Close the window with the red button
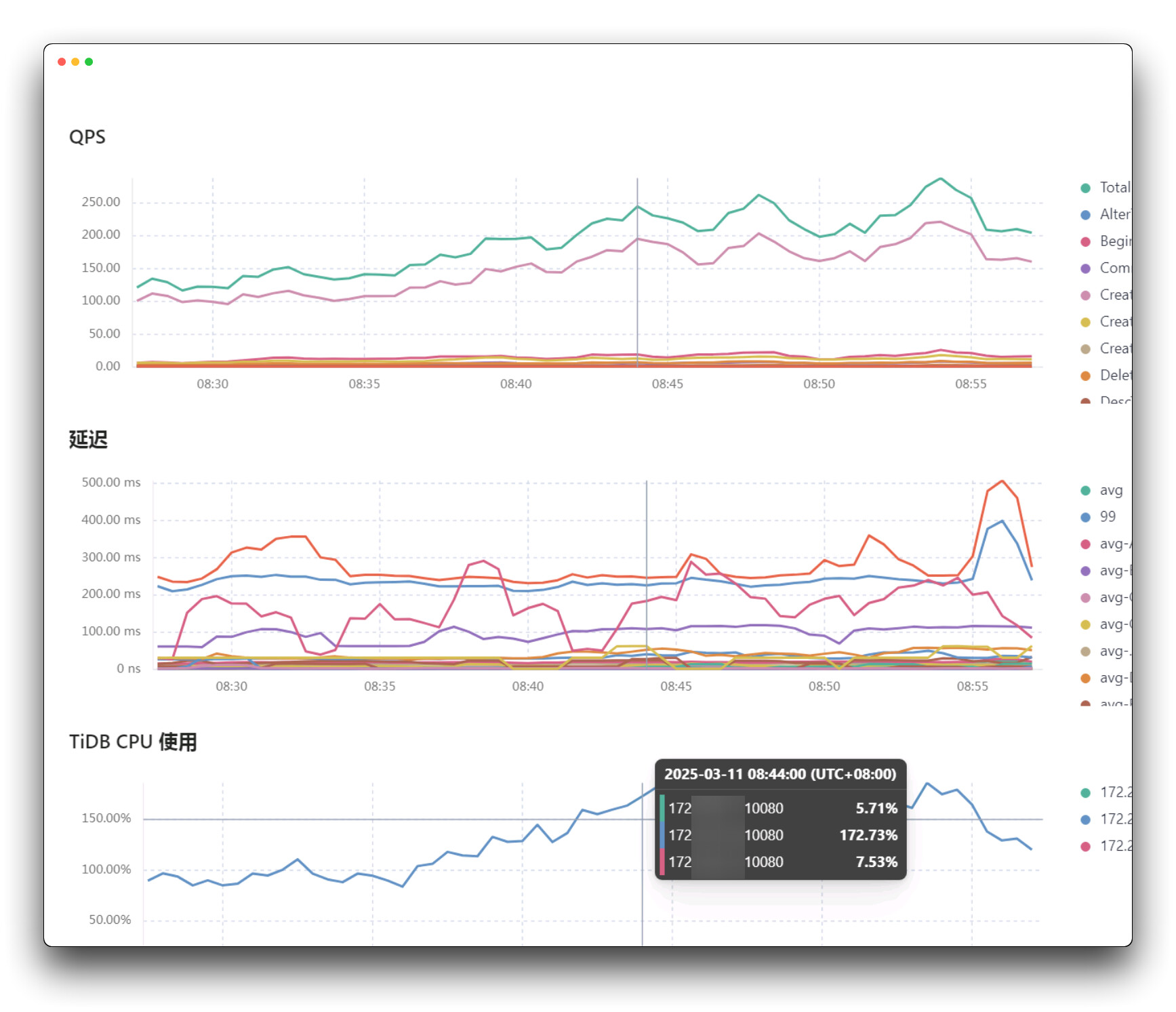 tap(62, 62)
